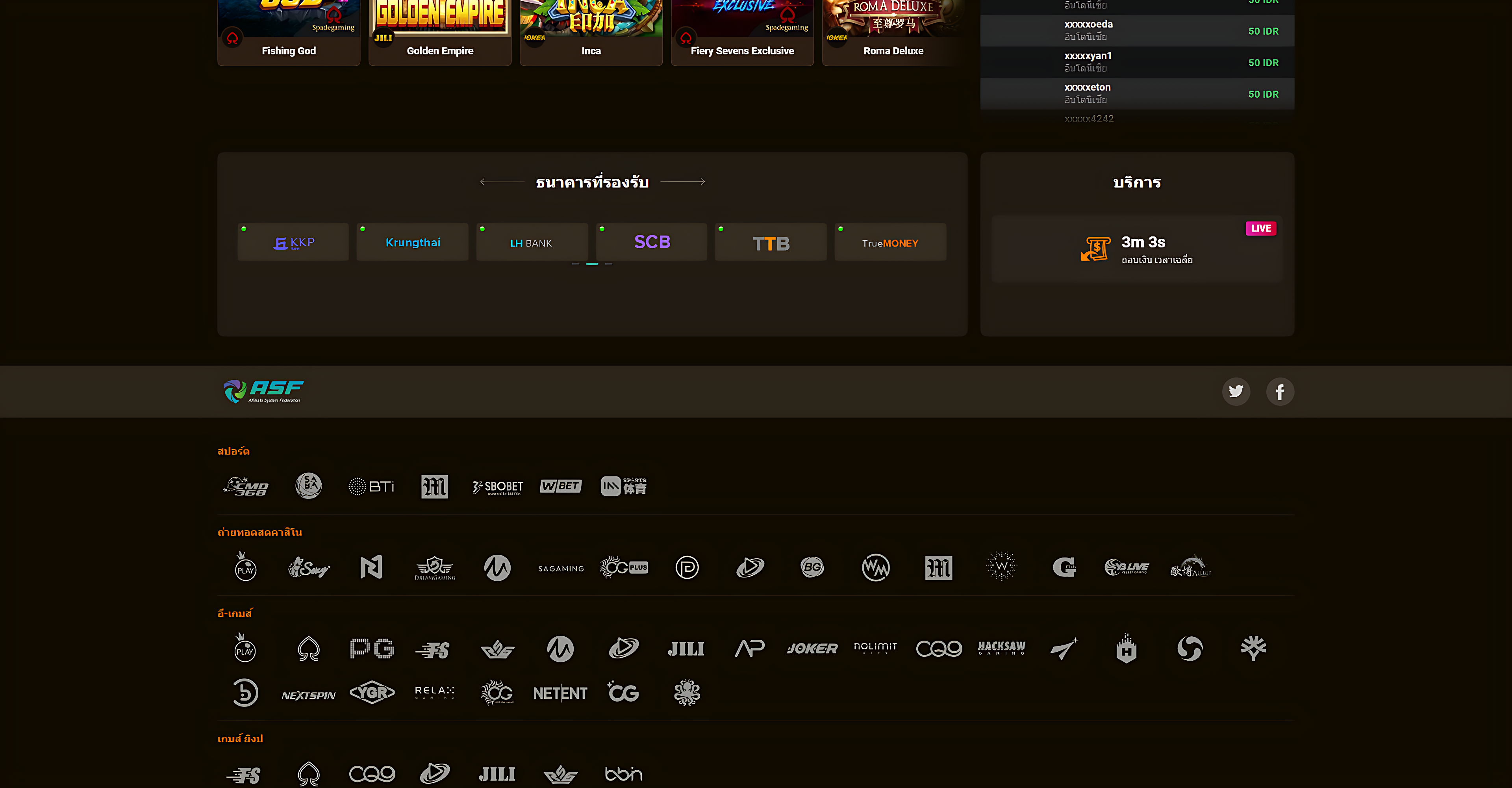Click the LIVE badge on withdrawal card
The image size is (1512, 788).
[1261, 229]
